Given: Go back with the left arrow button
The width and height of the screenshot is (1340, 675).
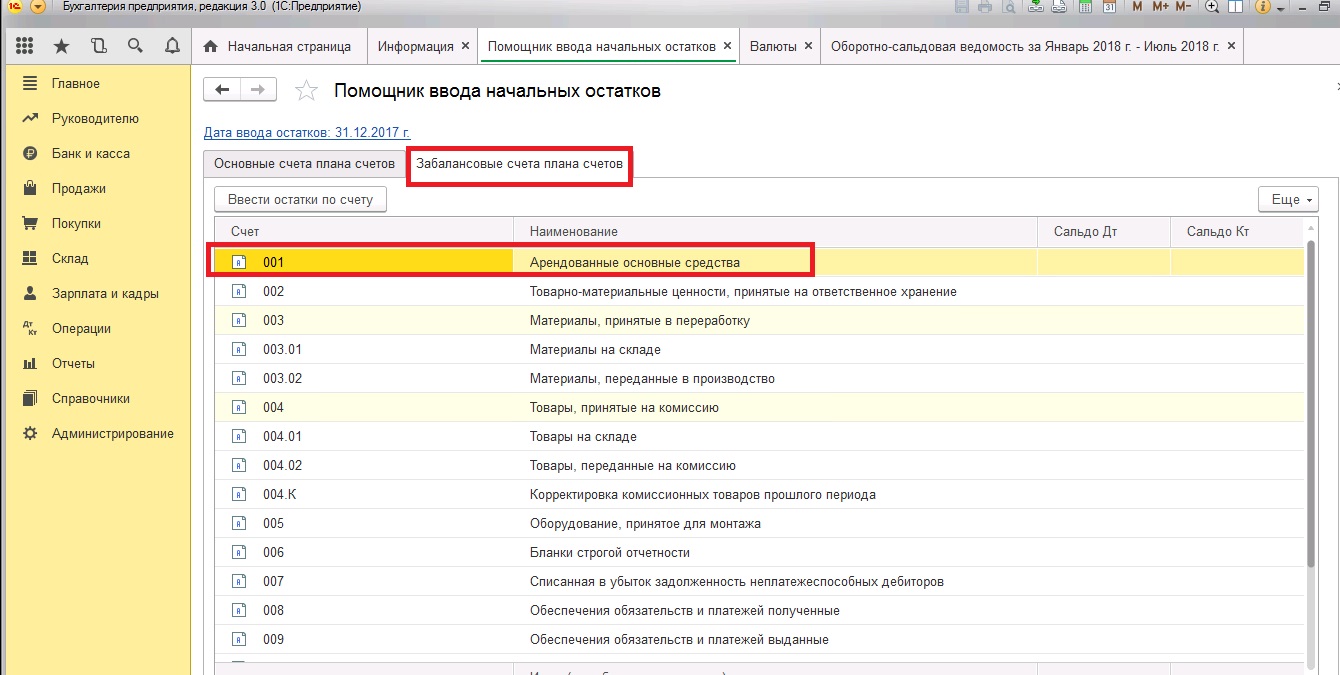Looking at the screenshot, I should tap(222, 90).
